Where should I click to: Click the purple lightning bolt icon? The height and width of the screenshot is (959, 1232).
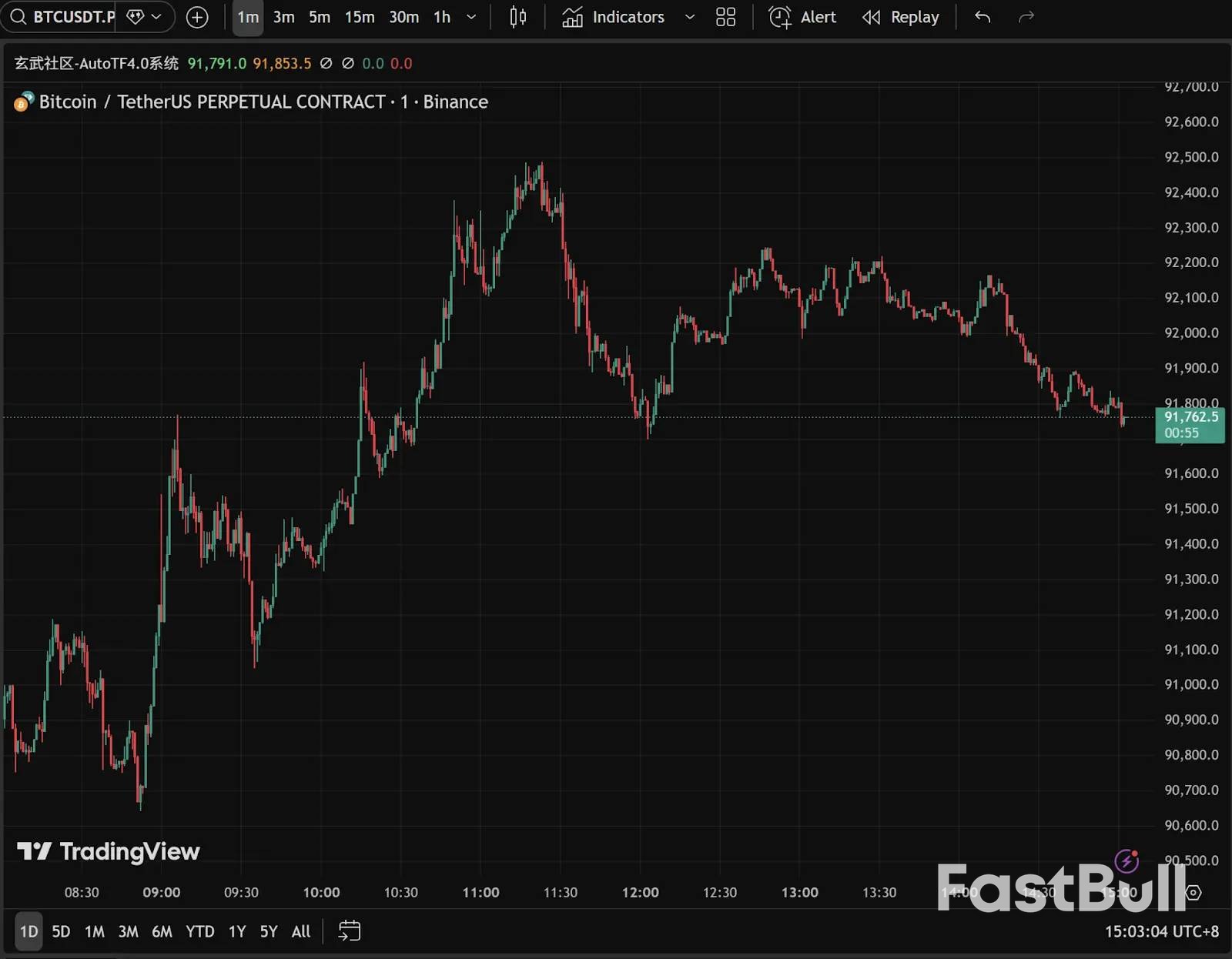[1127, 860]
